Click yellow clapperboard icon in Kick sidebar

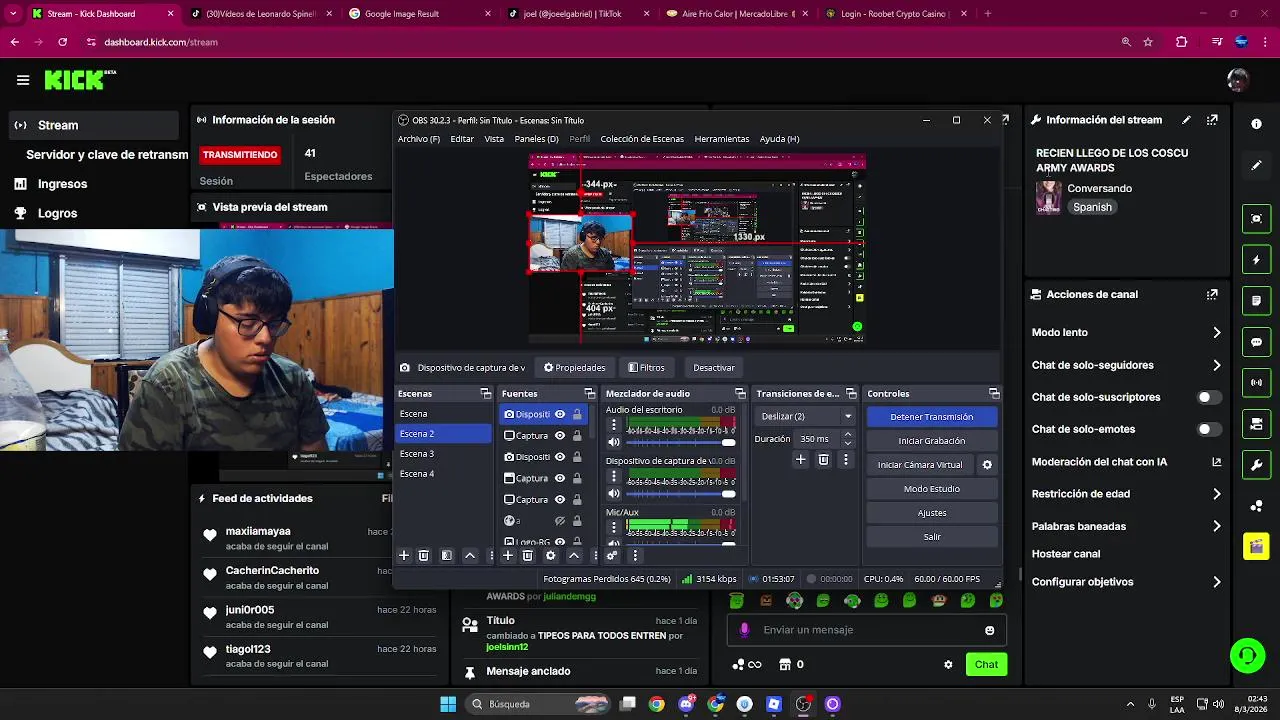click(1257, 547)
